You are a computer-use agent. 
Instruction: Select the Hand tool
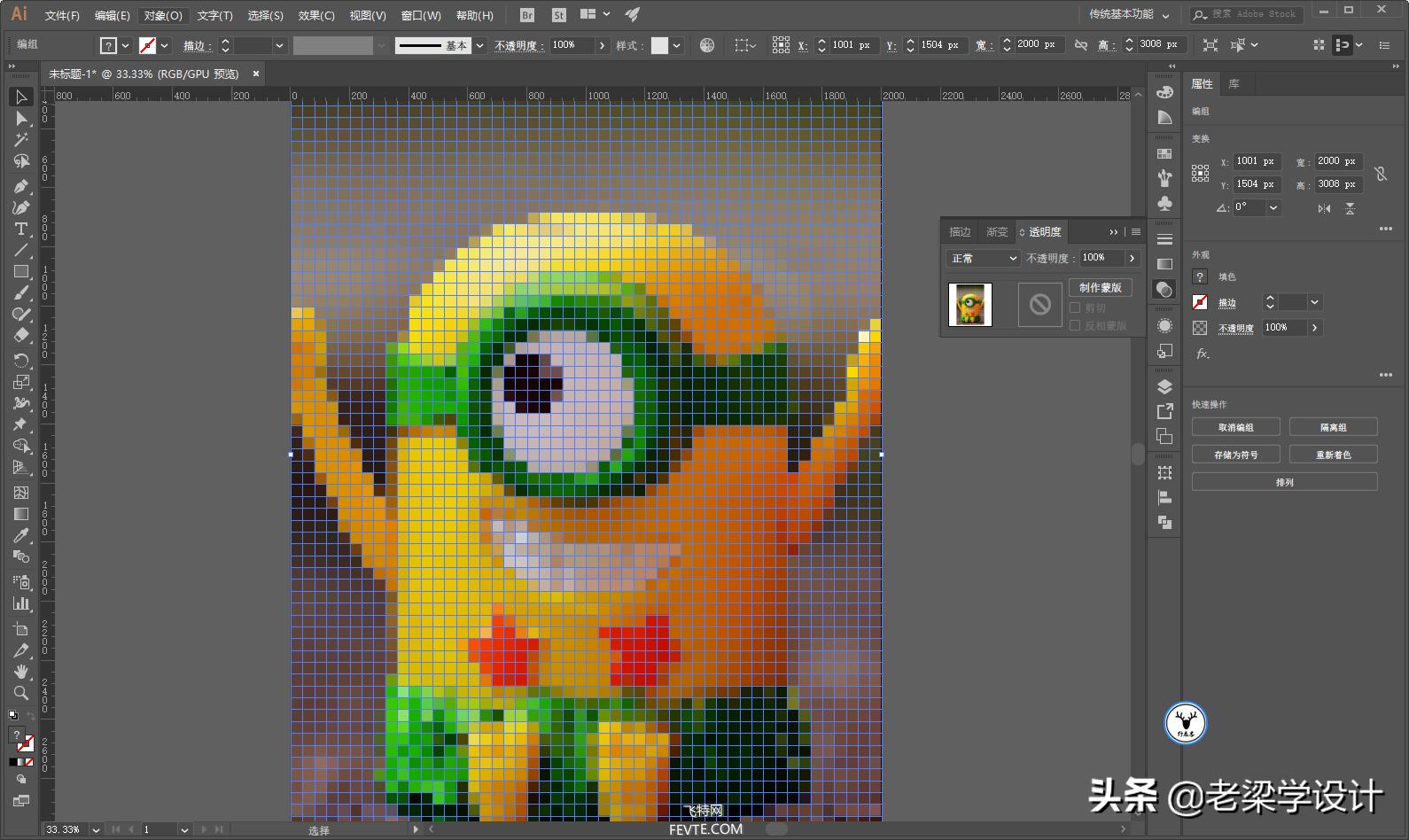[21, 672]
